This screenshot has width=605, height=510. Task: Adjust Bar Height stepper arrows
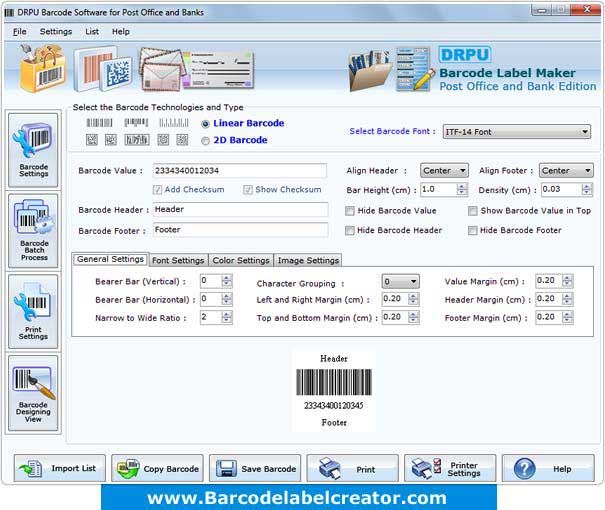pos(462,189)
